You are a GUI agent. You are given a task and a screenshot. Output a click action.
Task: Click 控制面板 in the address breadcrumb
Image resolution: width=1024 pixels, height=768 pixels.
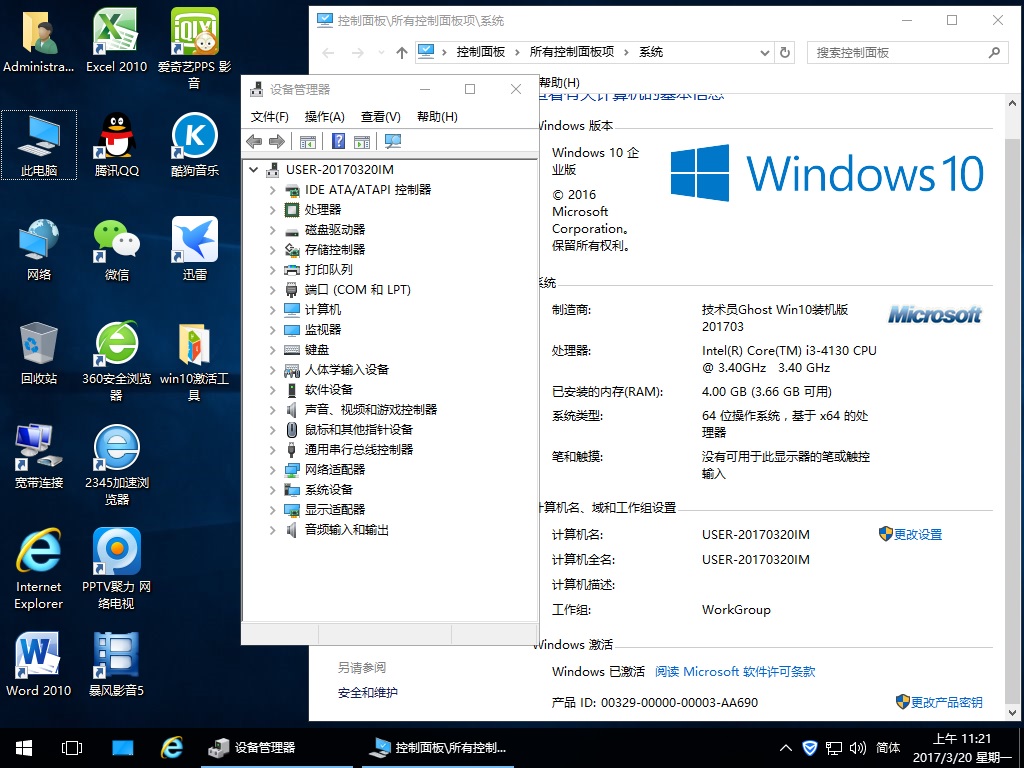coord(481,52)
